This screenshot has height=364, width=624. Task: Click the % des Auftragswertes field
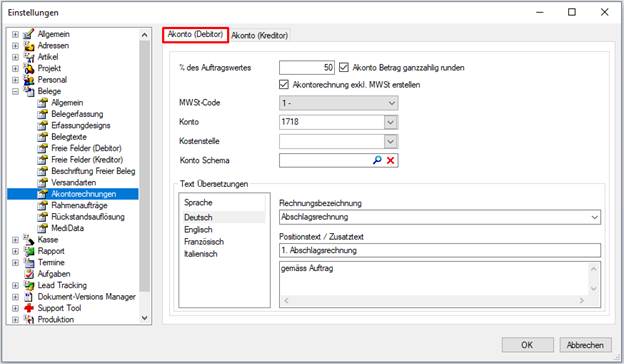pyautogui.click(x=307, y=68)
